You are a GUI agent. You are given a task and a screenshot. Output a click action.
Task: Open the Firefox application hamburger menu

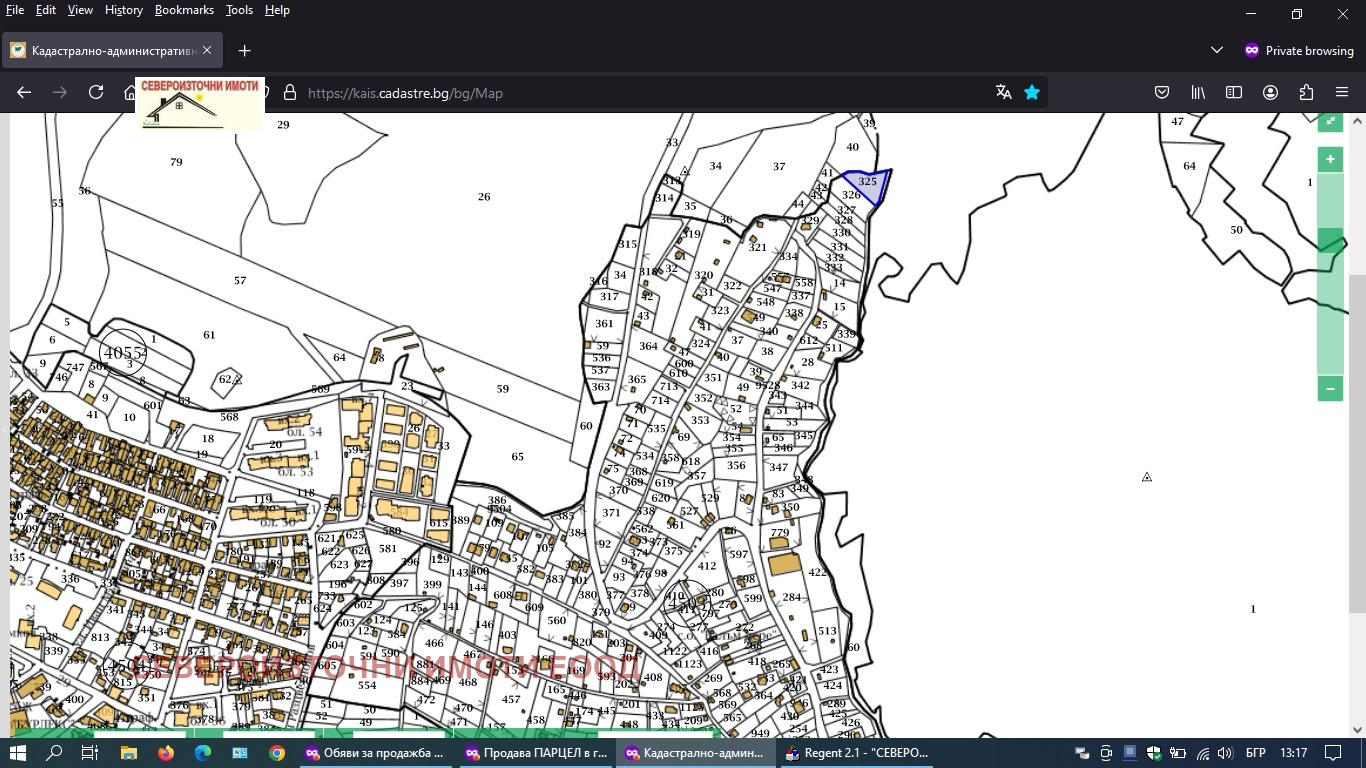(x=1342, y=92)
